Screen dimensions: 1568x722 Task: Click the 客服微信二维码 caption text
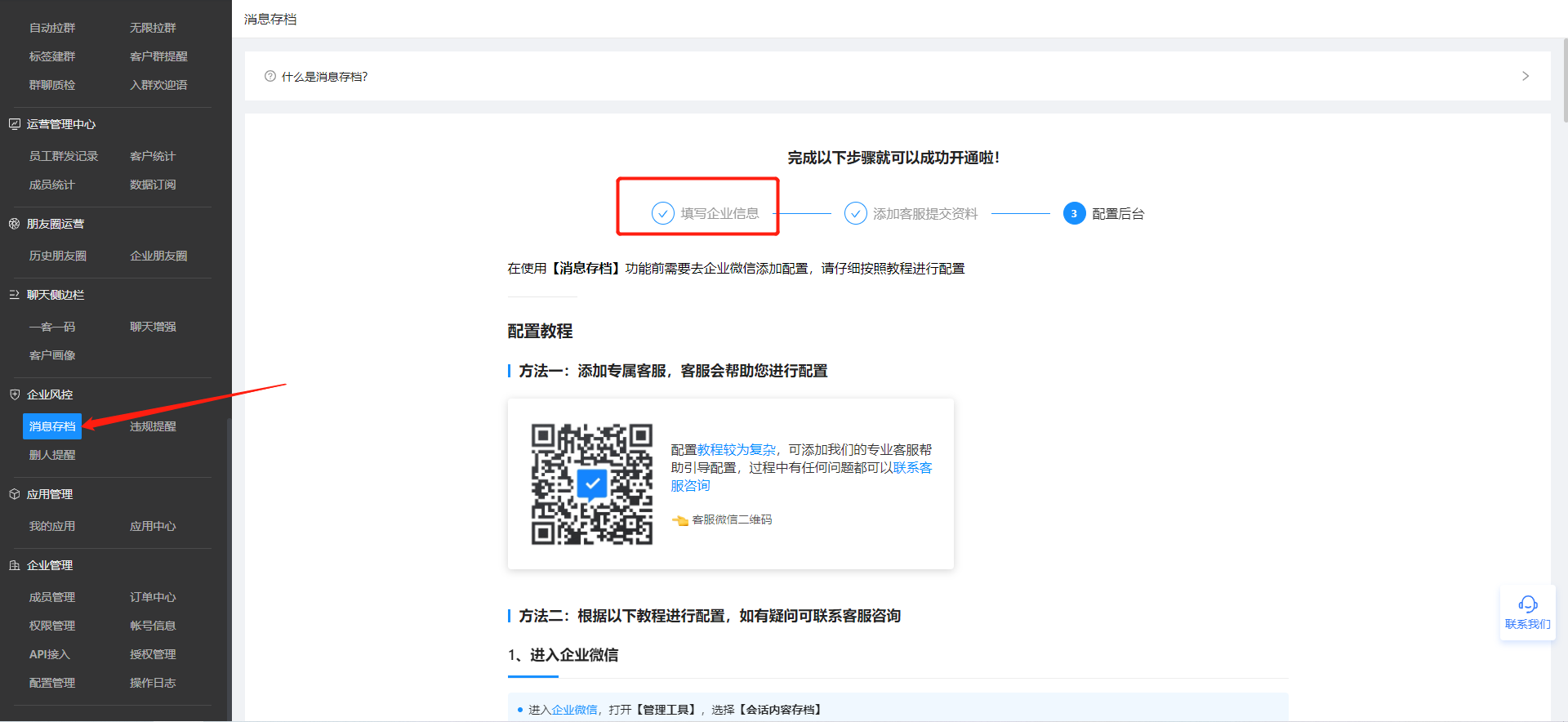(x=732, y=519)
